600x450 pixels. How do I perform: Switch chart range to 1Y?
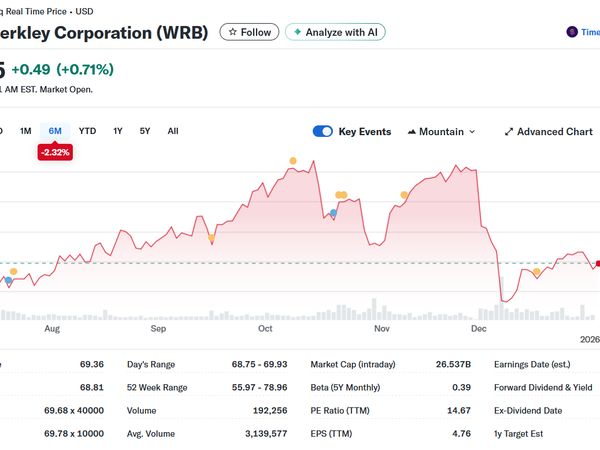tap(117, 131)
